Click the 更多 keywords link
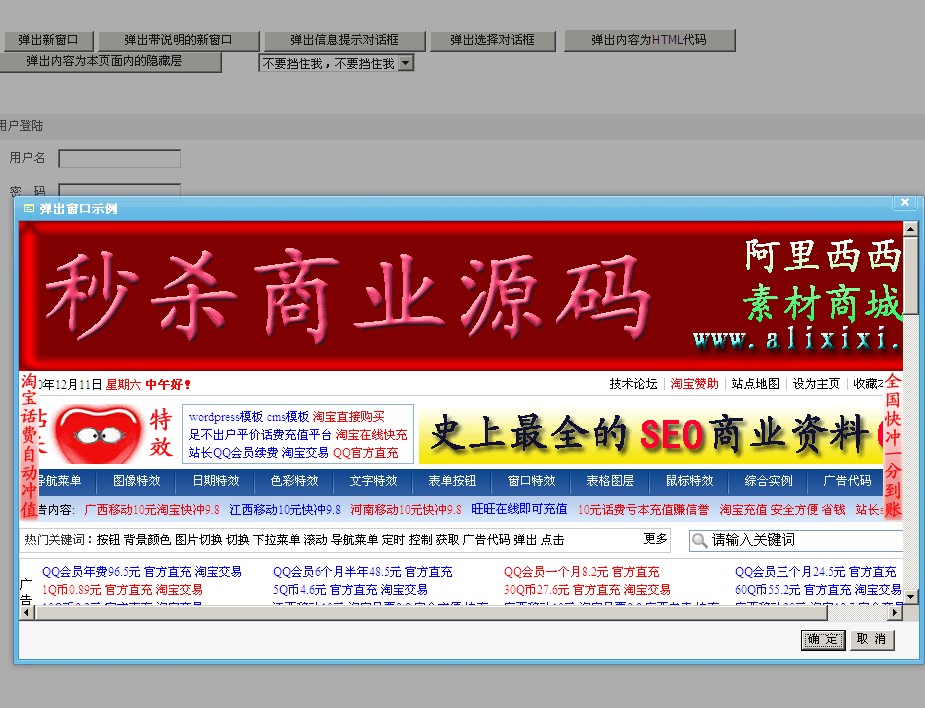925x708 pixels. [x=655, y=539]
